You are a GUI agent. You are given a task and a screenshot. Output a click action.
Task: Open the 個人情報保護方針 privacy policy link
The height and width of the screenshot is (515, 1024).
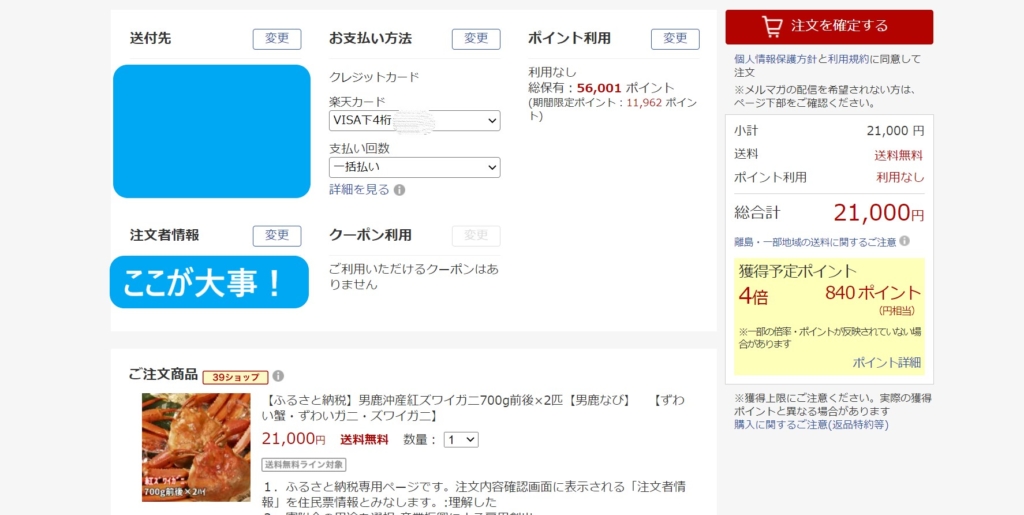point(776,59)
